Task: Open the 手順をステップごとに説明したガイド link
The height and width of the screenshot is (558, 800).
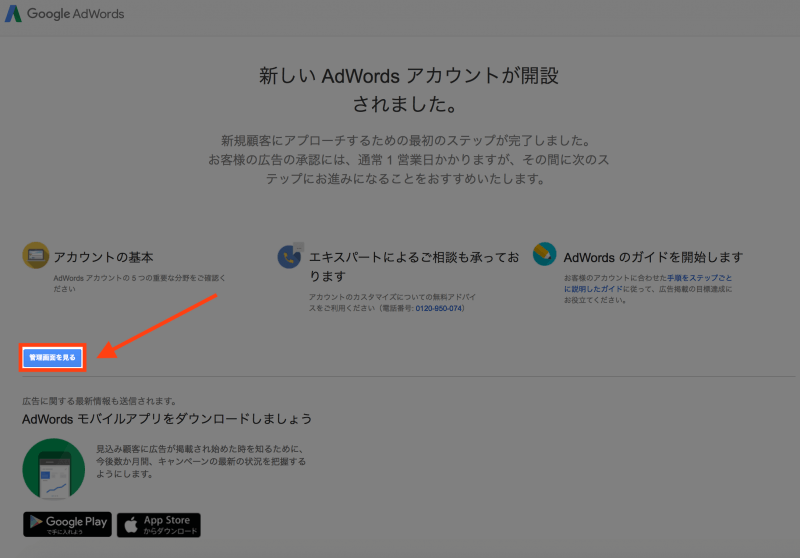Action: [x=648, y=283]
